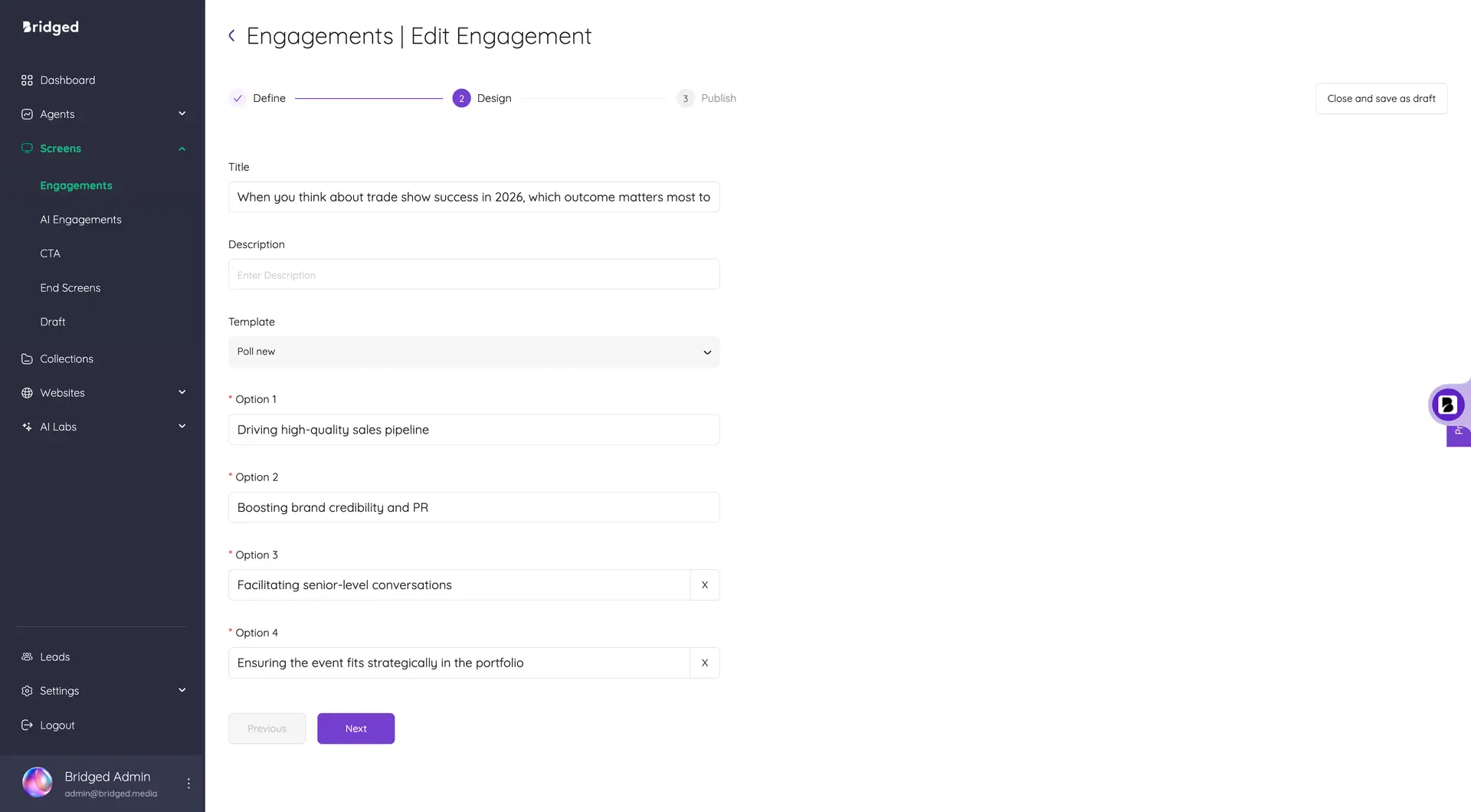Screen dimensions: 1471x812
Task: Click the Bridged logo at top
Action: click(x=50, y=27)
